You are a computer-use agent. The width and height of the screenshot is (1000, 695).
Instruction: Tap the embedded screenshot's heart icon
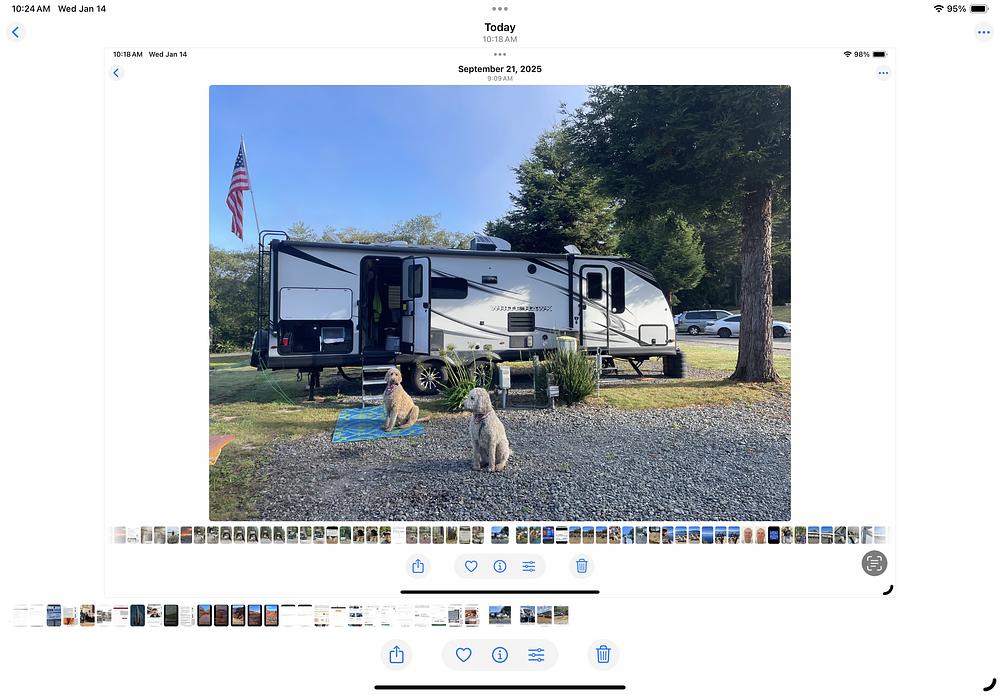(x=471, y=566)
